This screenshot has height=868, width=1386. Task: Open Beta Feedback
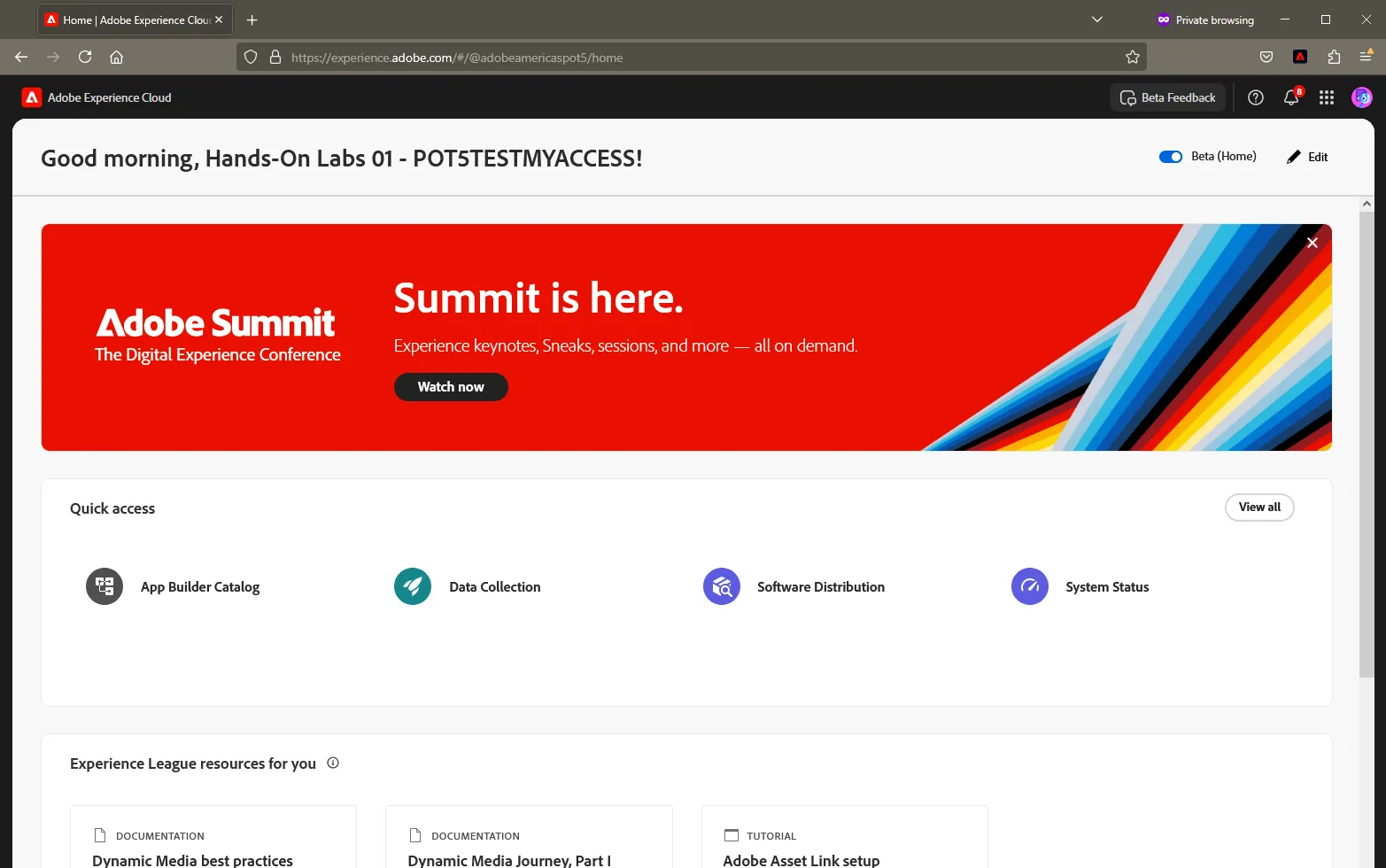coord(1168,97)
